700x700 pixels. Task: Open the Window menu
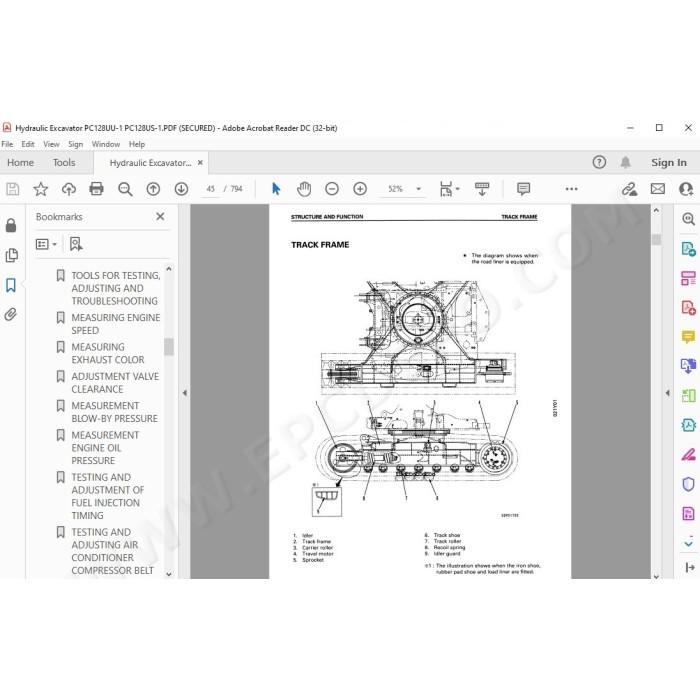click(x=106, y=144)
